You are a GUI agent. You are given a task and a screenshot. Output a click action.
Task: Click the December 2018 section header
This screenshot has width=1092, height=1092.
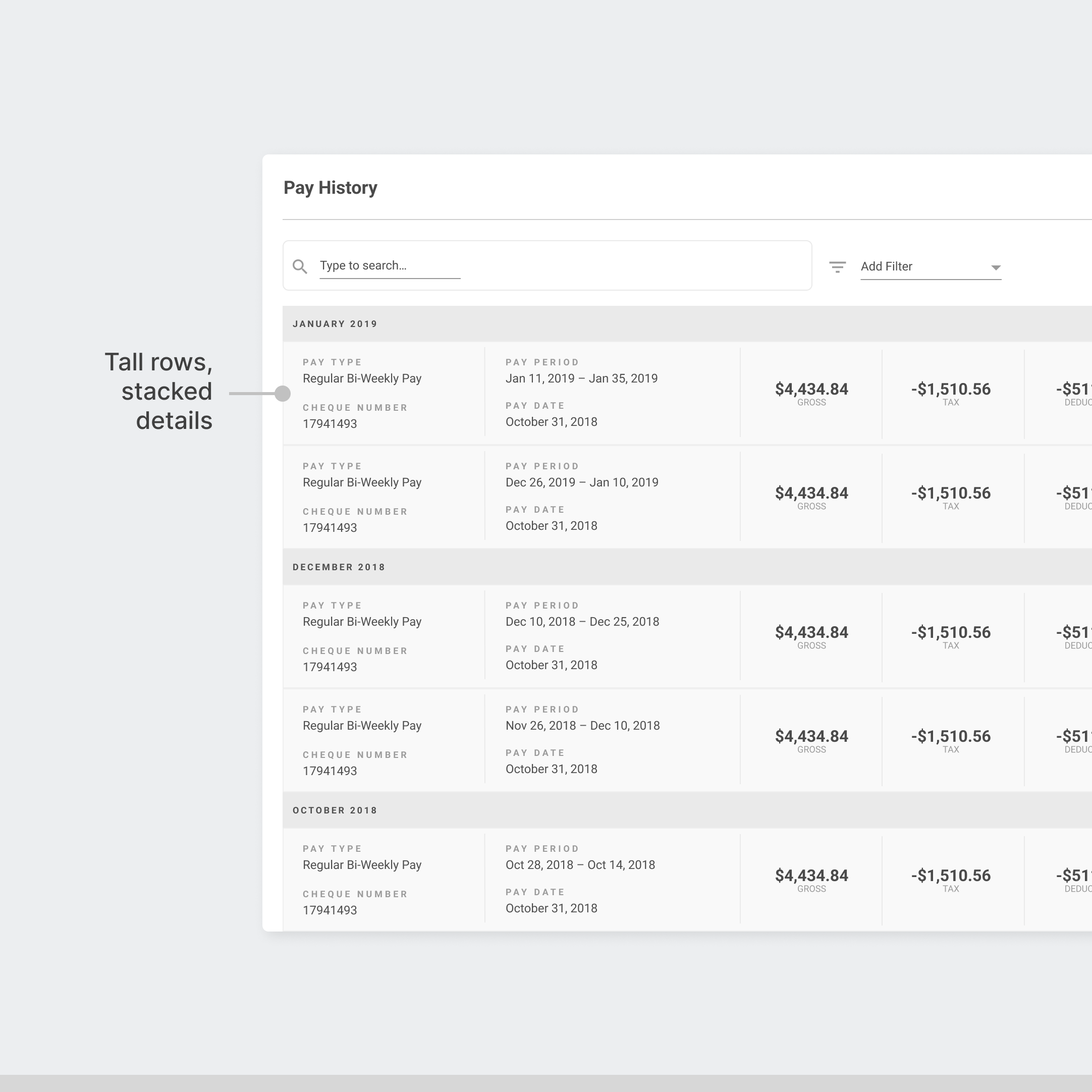click(x=339, y=567)
